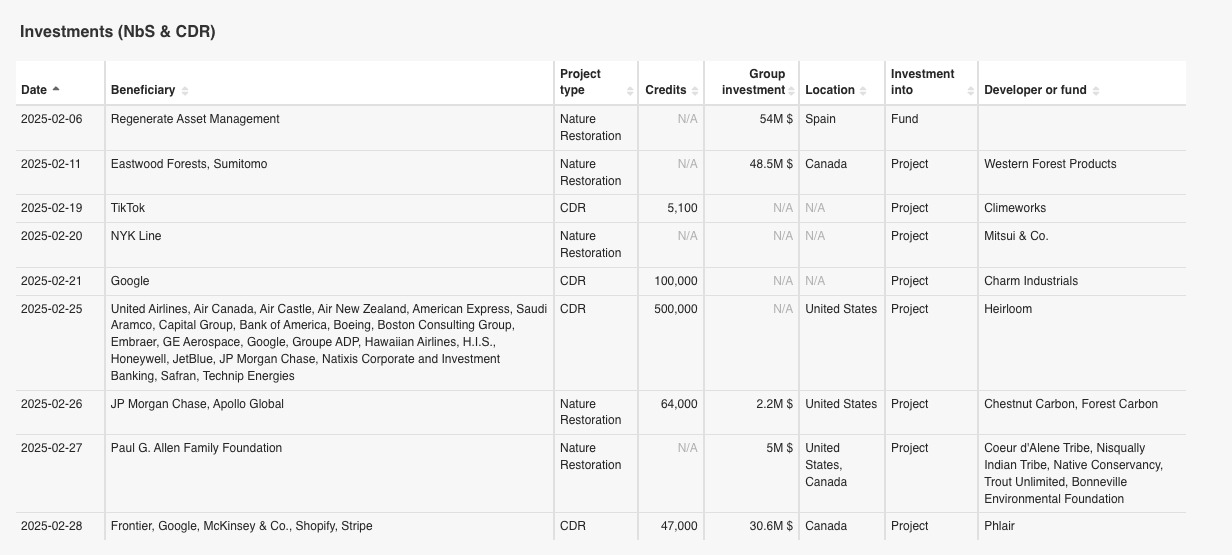Click the 2025-02-28 date cell
Screen dimensions: 1232x555
coord(52,526)
